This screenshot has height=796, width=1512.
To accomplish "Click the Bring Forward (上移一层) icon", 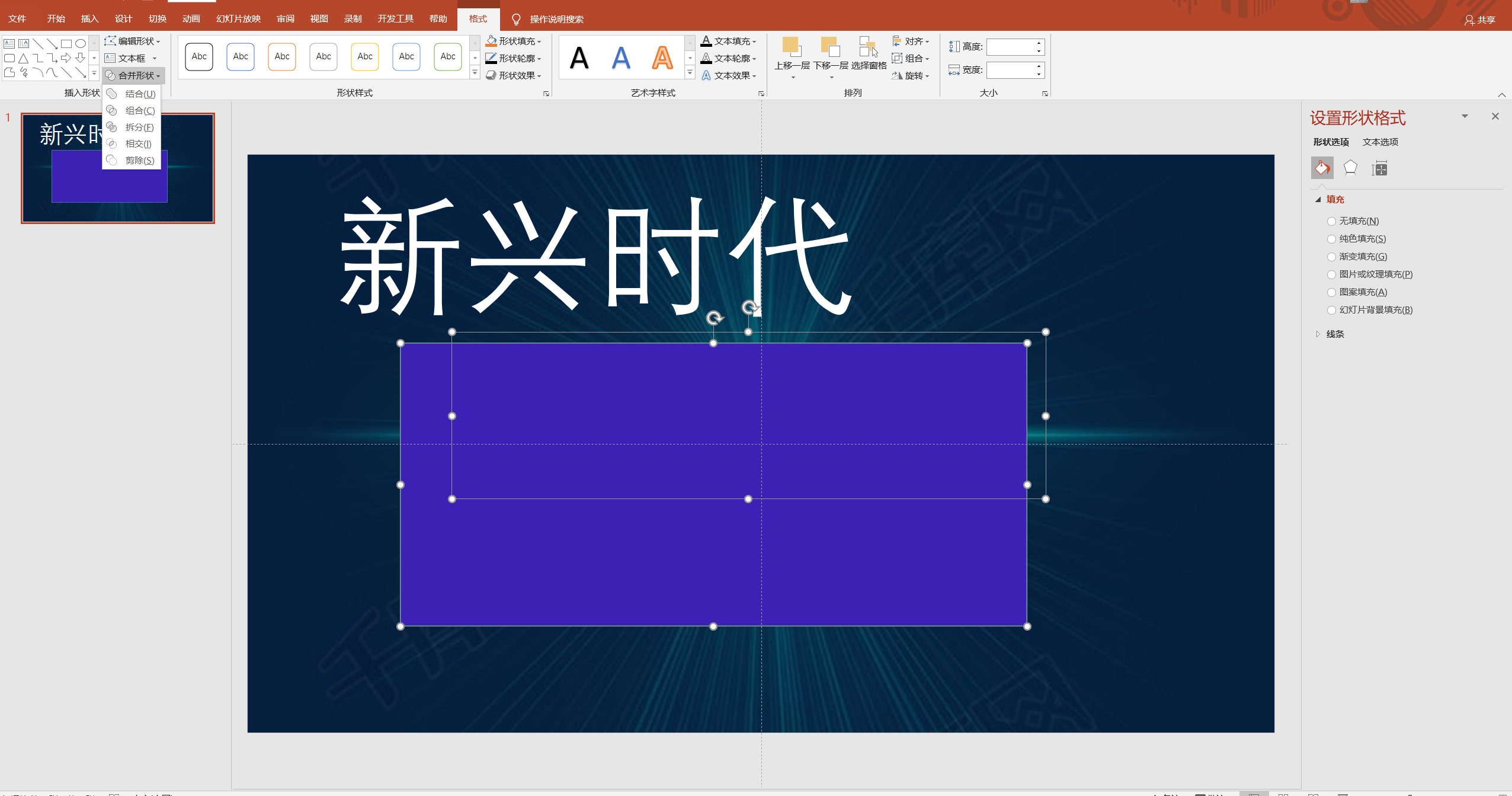I will click(x=792, y=47).
